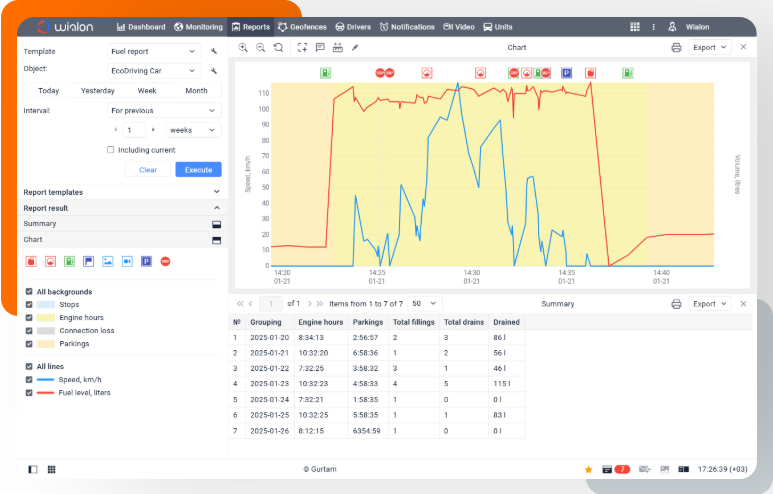
Task: Open the weeks unit dropdown
Action: (193, 130)
